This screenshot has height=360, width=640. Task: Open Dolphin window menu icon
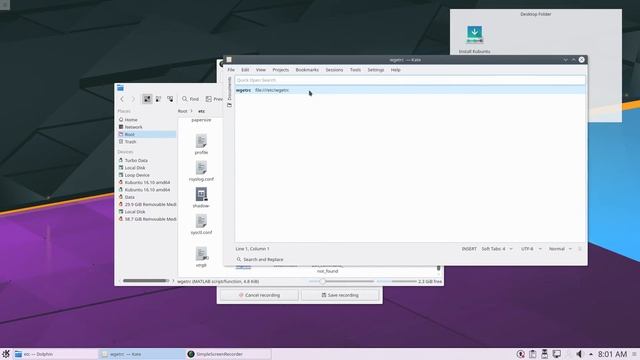click(120, 88)
